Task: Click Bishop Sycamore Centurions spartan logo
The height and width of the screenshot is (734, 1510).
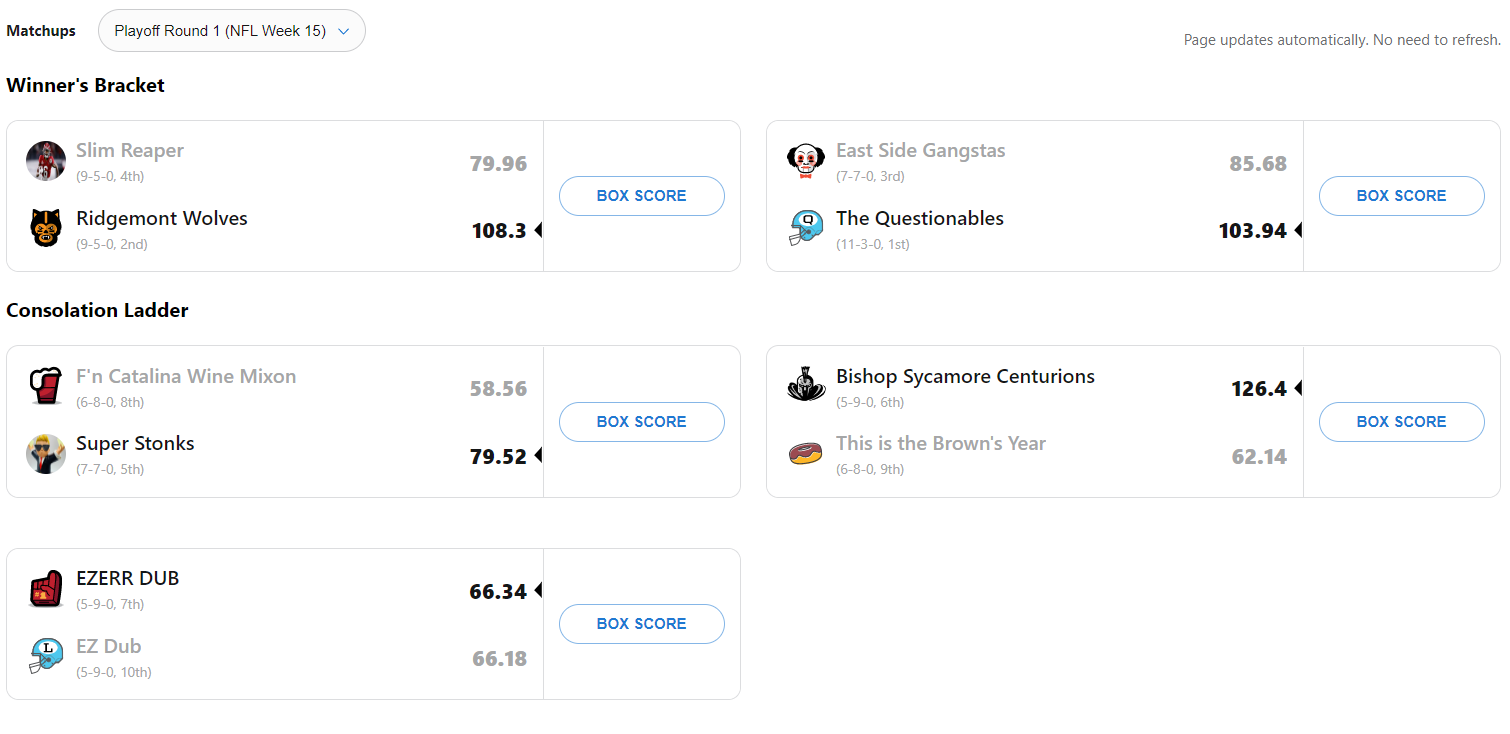Action: tap(806, 387)
